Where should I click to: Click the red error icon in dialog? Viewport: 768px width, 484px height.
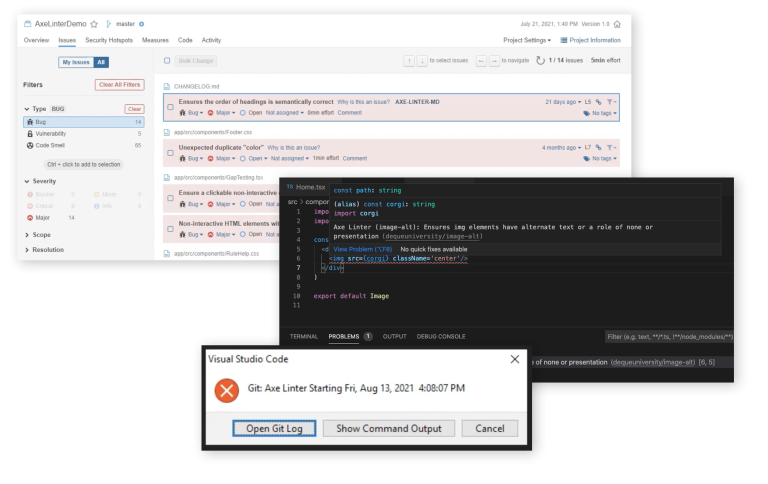pos(227,388)
